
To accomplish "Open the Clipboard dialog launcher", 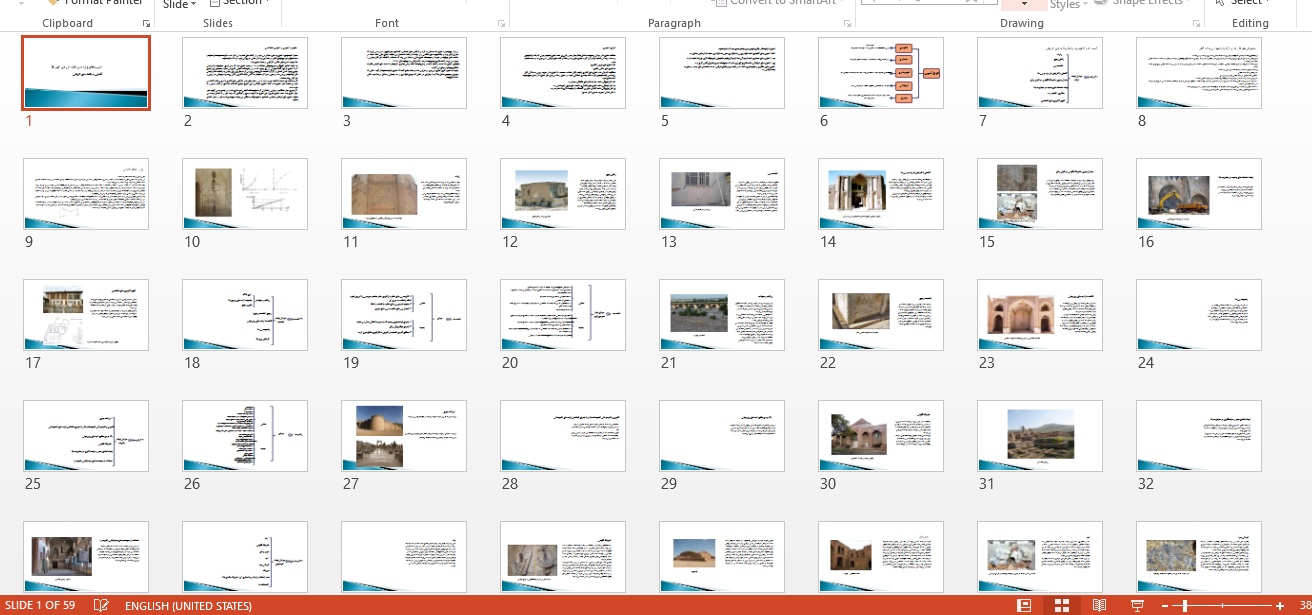I will [x=147, y=23].
